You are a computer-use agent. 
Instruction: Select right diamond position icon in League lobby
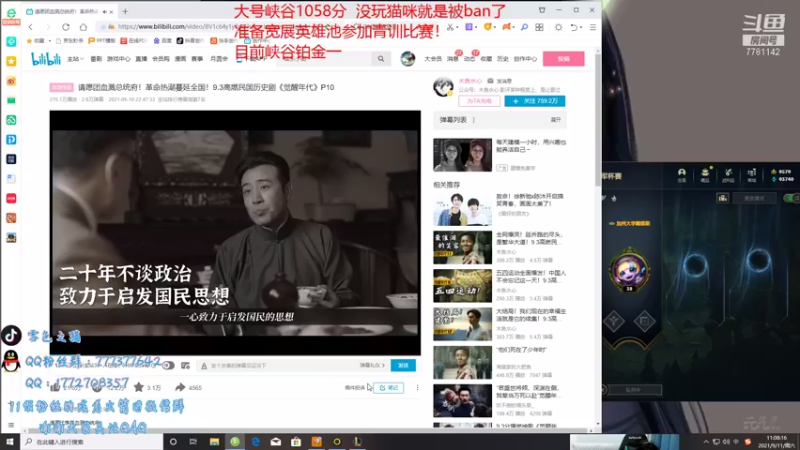644,321
